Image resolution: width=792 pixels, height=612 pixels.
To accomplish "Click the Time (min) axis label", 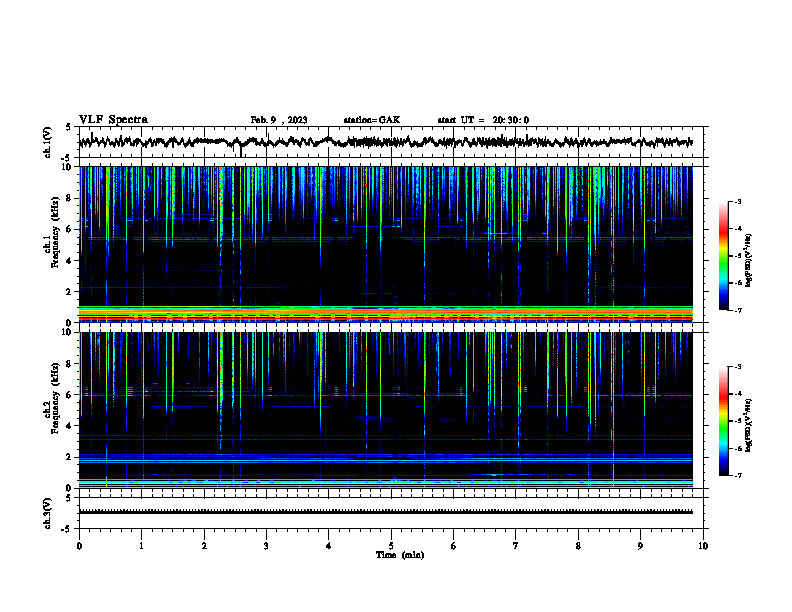I will [x=400, y=555].
